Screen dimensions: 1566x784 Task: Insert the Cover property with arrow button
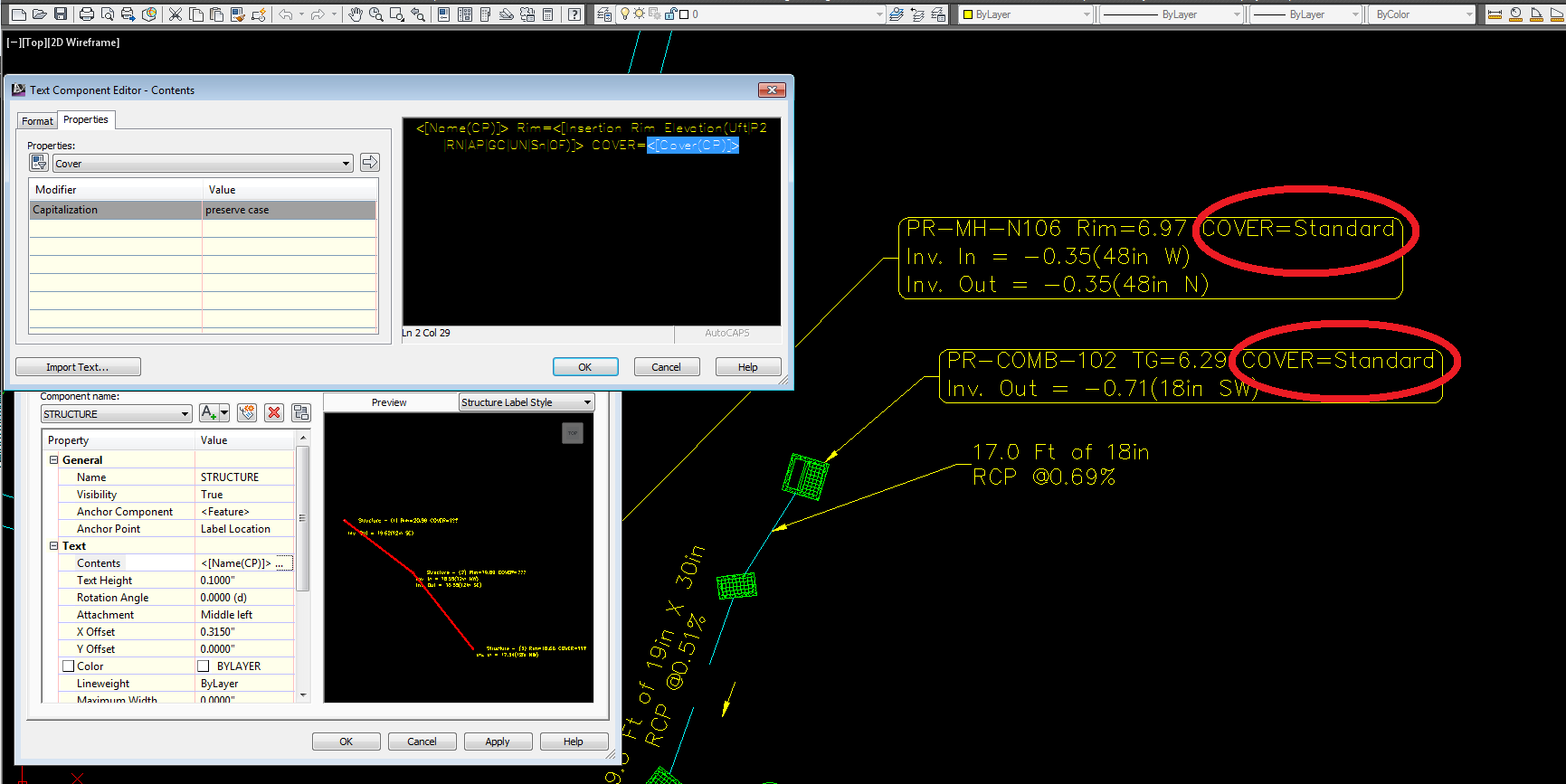370,163
